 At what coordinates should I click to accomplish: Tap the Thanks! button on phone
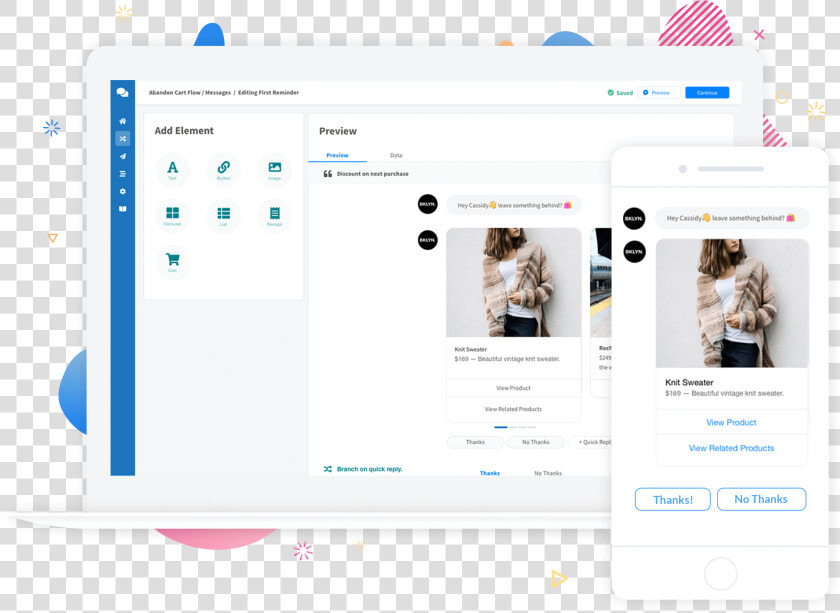(673, 499)
